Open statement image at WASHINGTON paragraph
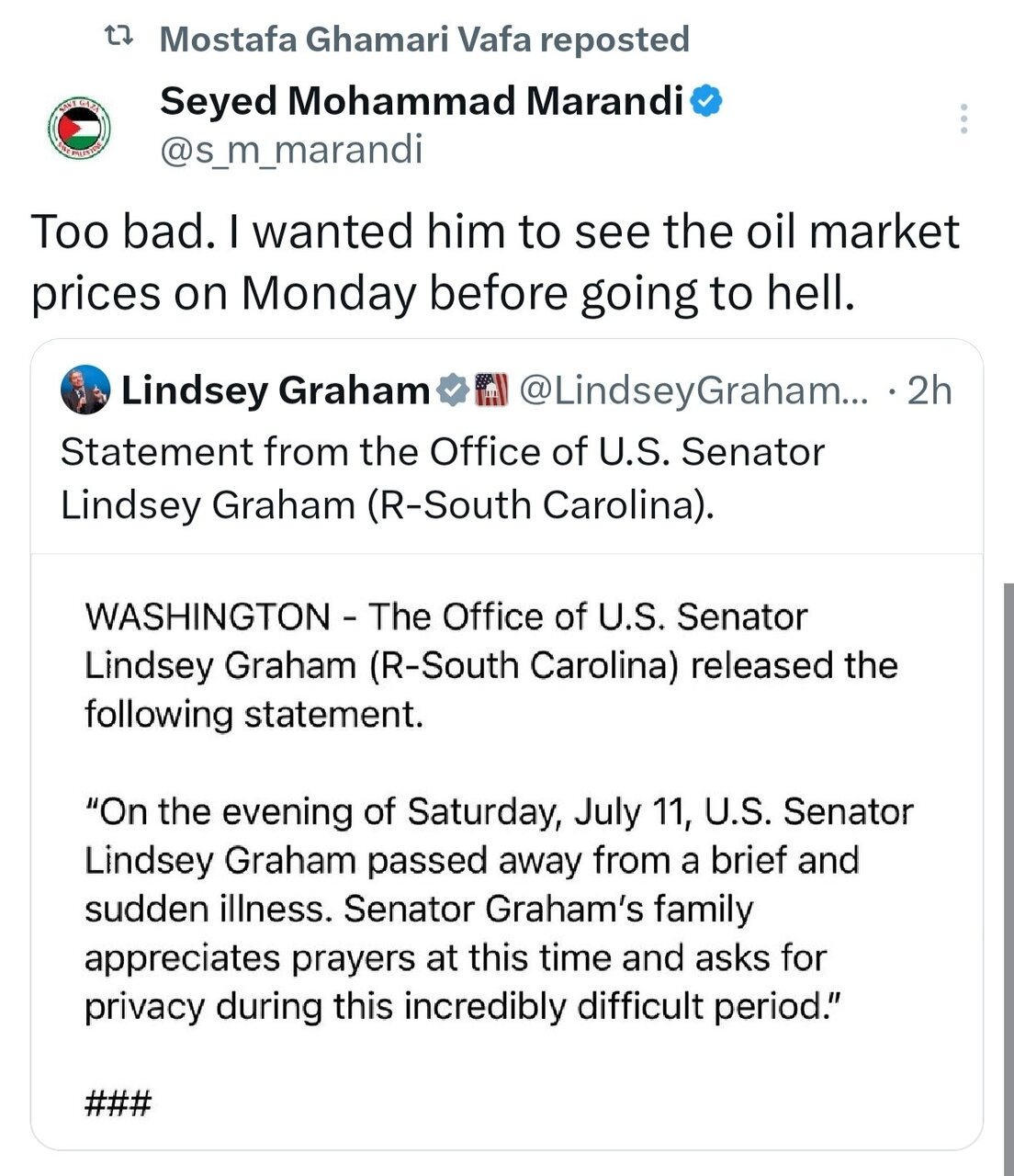Screen dimensions: 1014x1176 (491, 665)
